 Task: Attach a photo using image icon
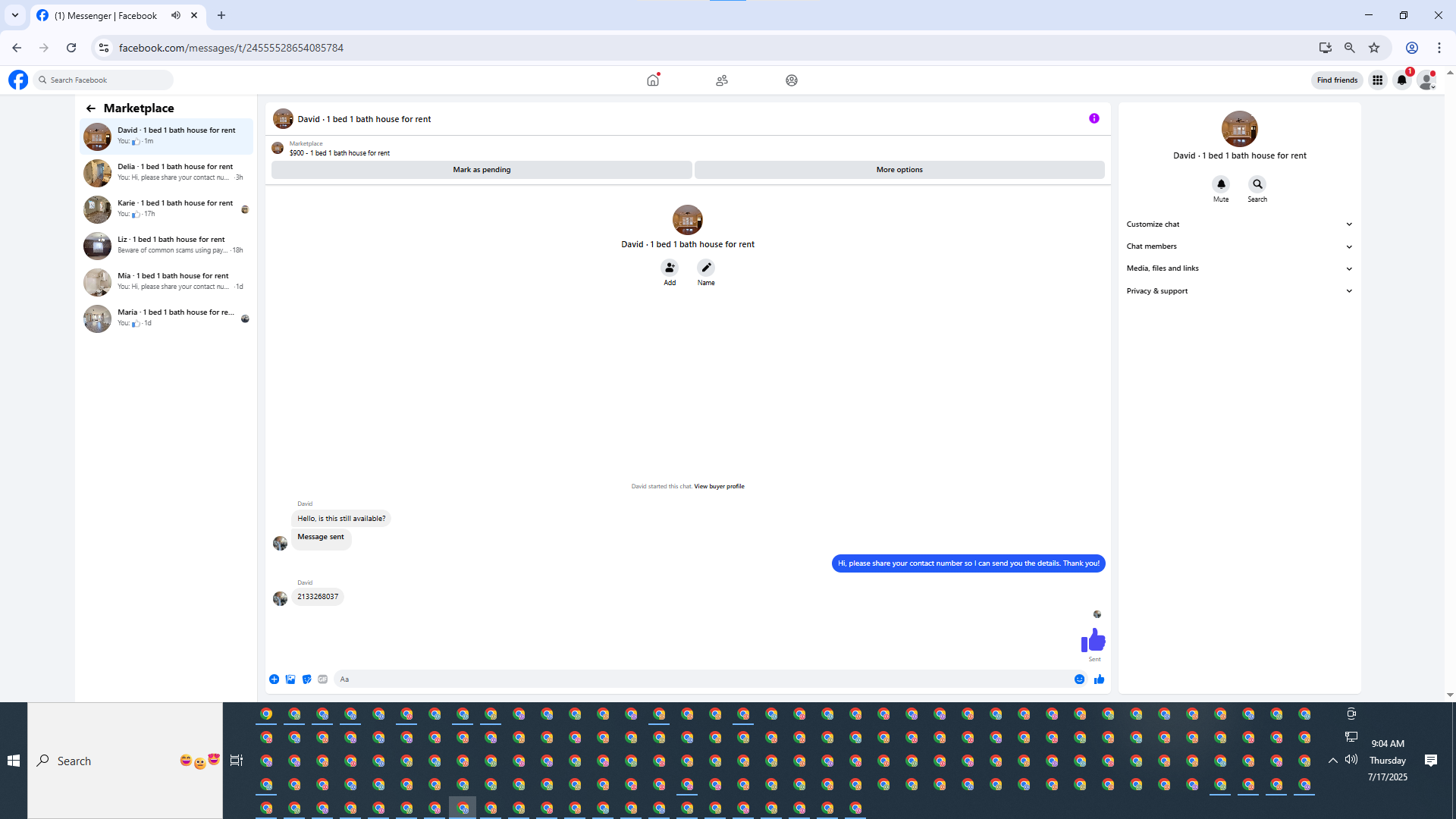pos(290,679)
